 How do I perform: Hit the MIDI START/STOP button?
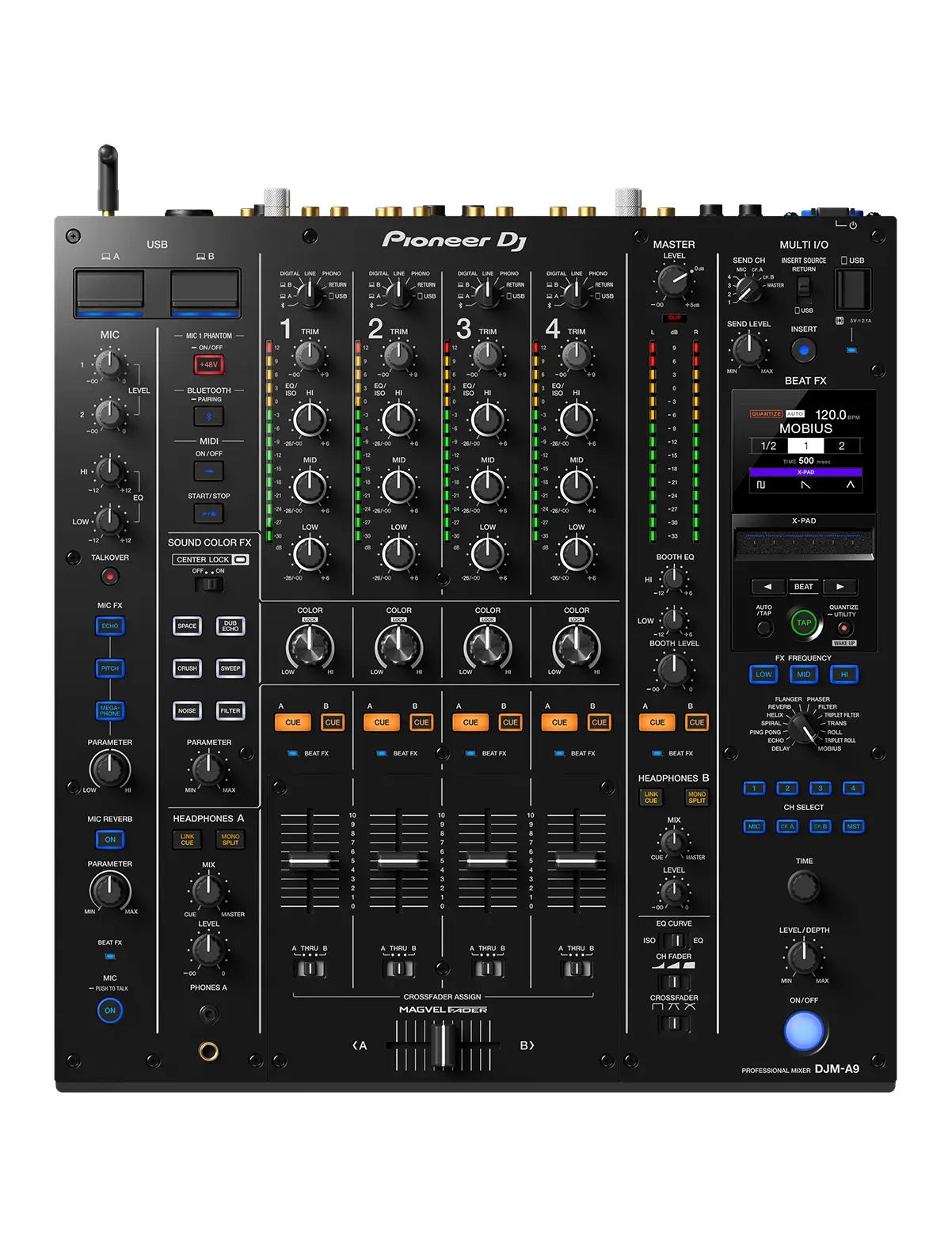pyautogui.click(x=209, y=513)
